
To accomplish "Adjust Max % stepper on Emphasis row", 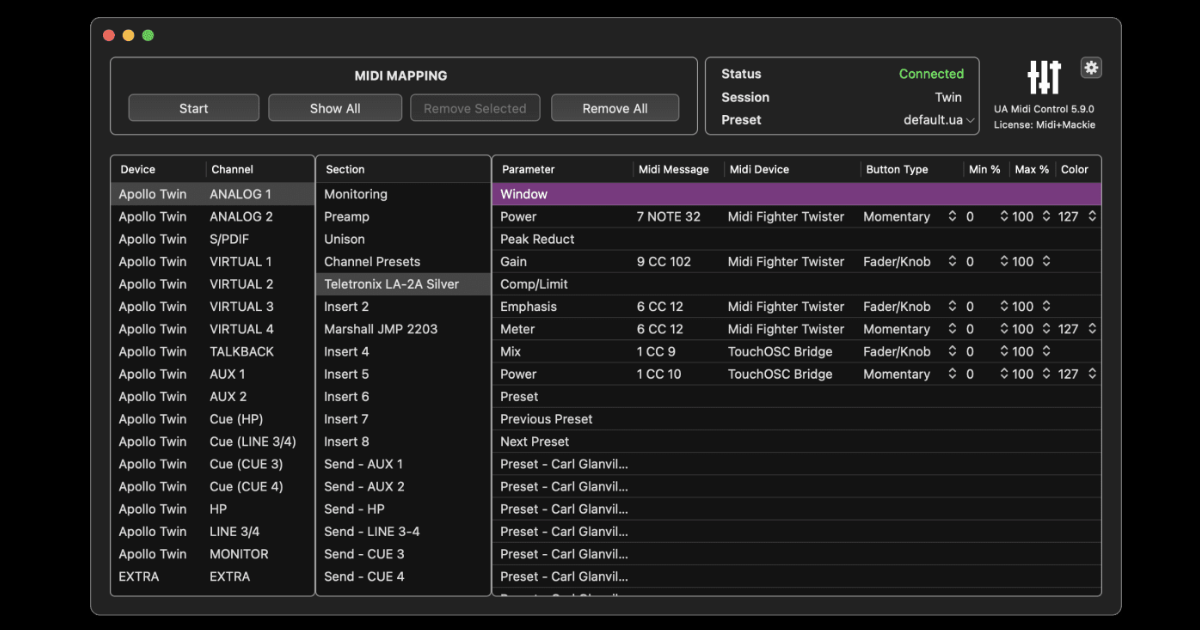I will pos(1046,307).
